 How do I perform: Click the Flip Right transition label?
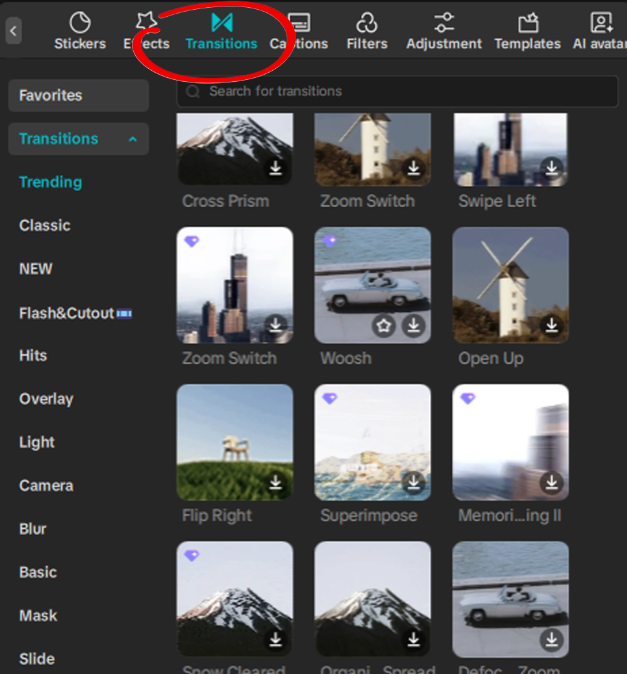tap(217, 515)
